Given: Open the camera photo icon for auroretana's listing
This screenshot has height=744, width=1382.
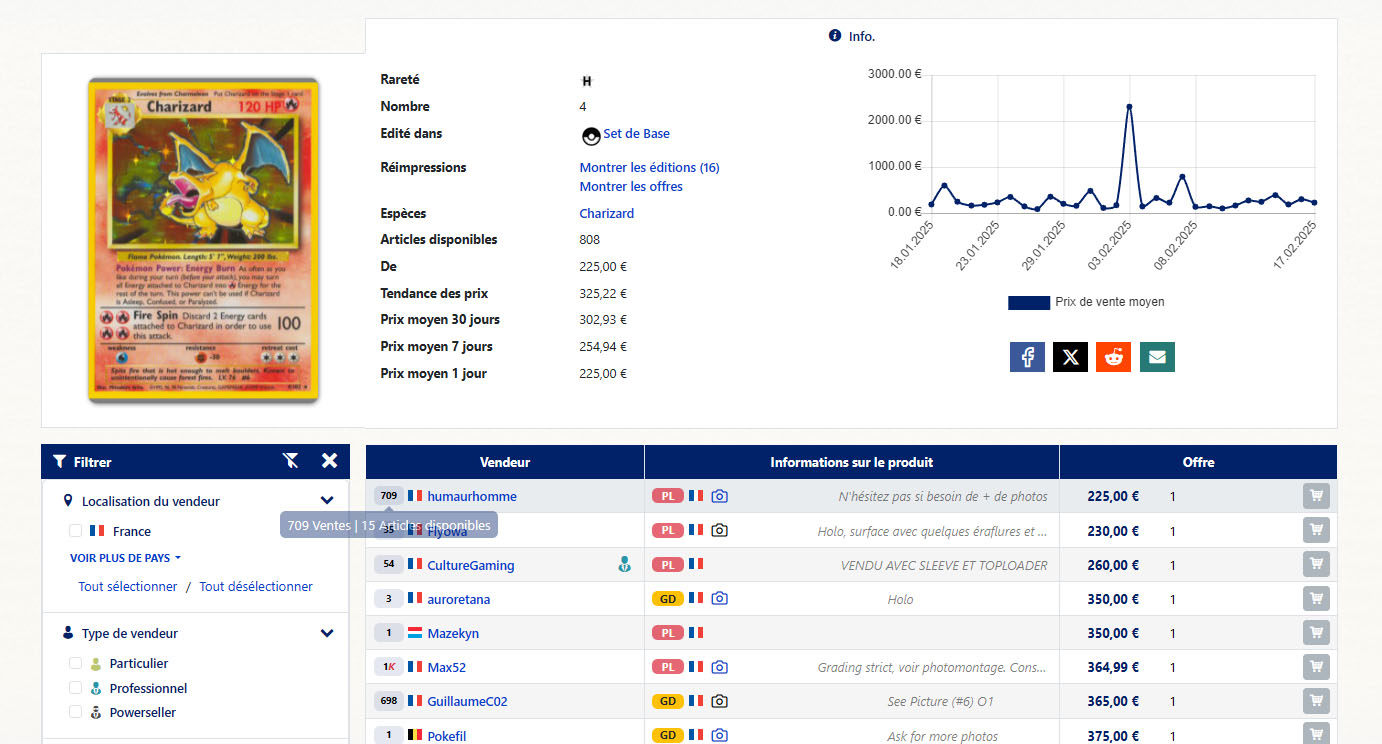Looking at the screenshot, I should pos(719,599).
